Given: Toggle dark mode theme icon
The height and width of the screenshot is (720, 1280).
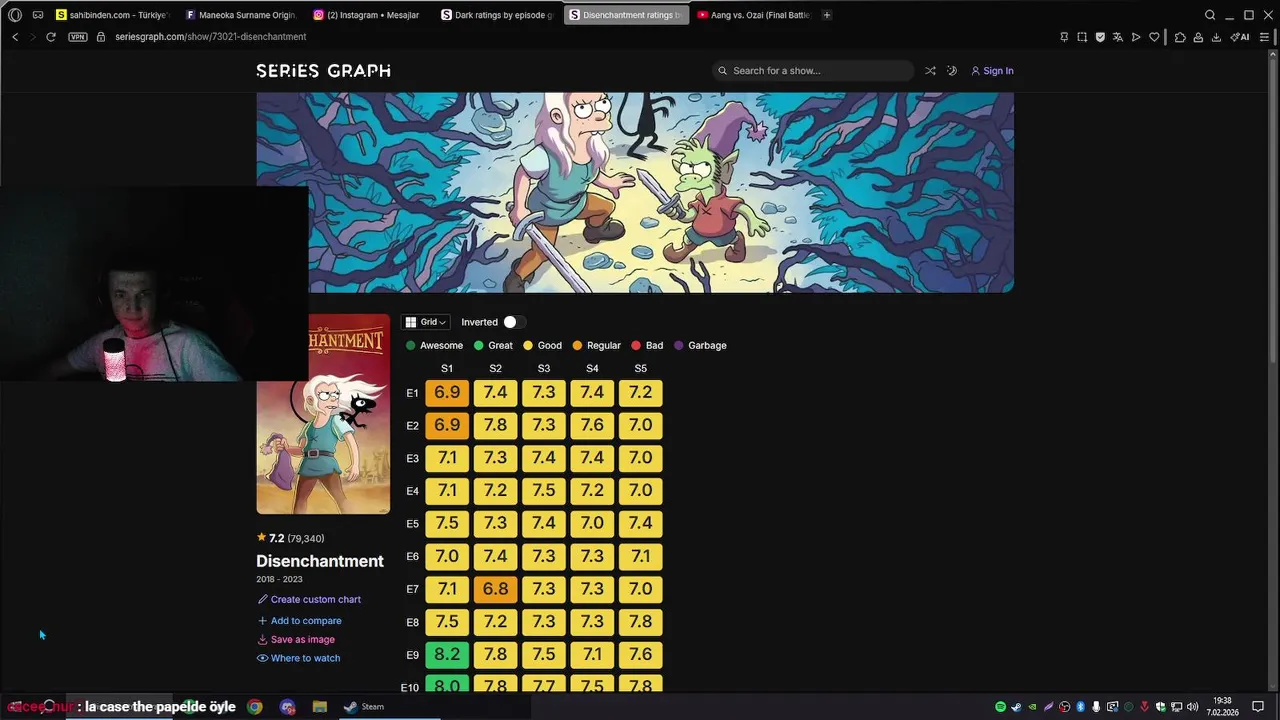Looking at the screenshot, I should [952, 71].
